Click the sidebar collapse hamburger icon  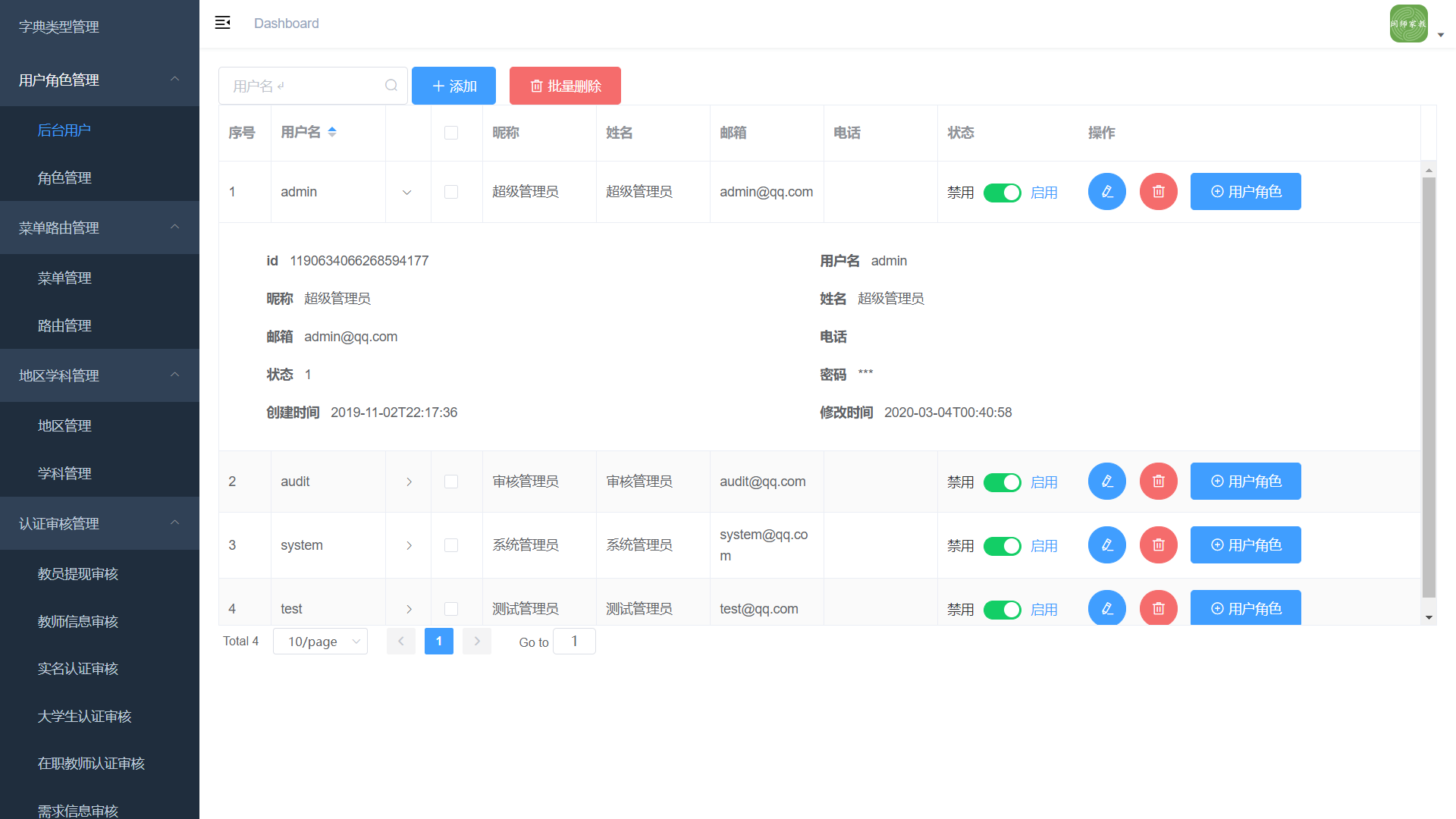222,23
